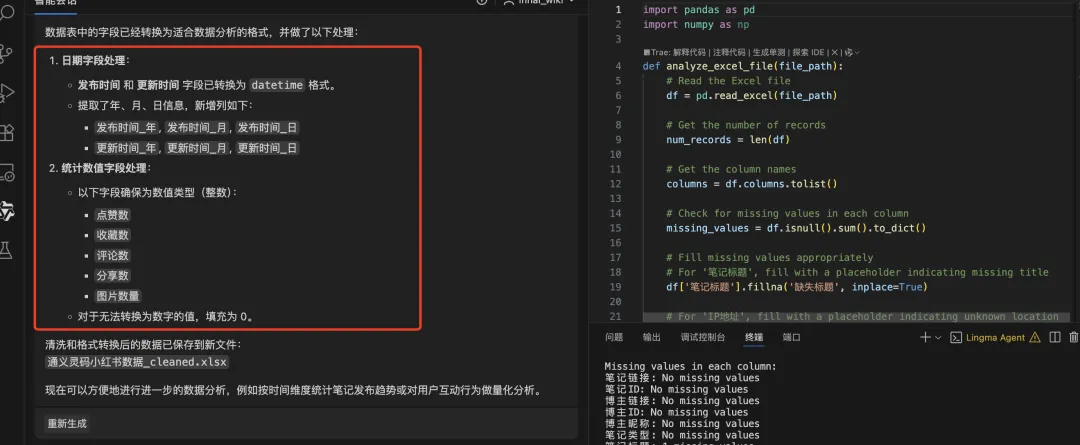
Task: Click the 发布时间_月 column tag
Action: 198,127
